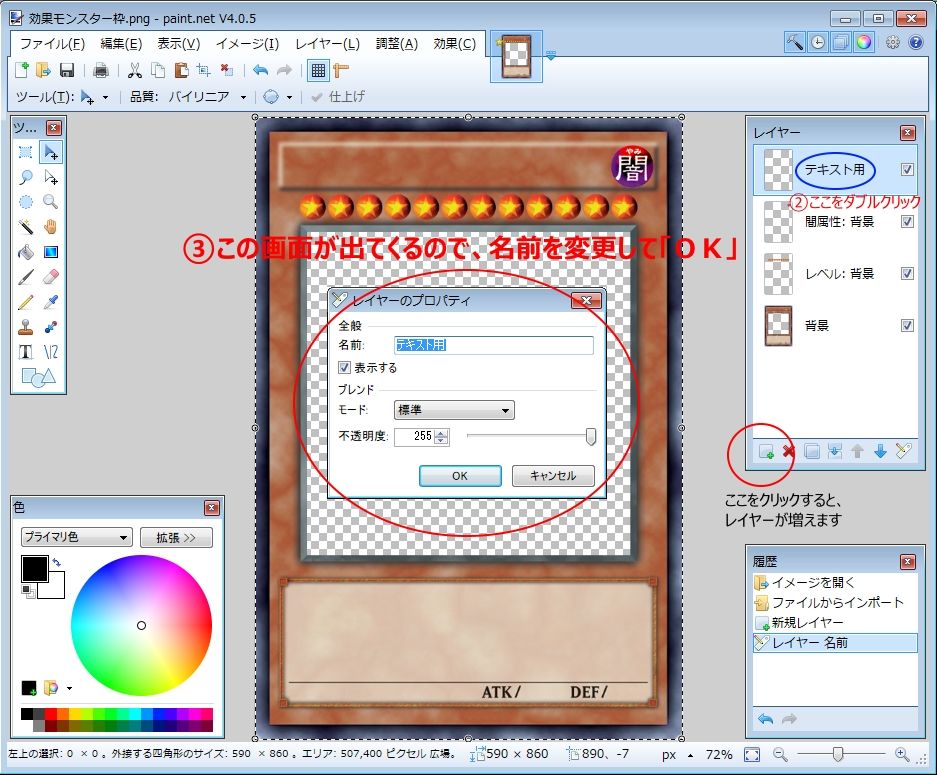Open layer properties icon in Layers panel
Image resolution: width=937 pixels, height=775 pixels.
[904, 451]
